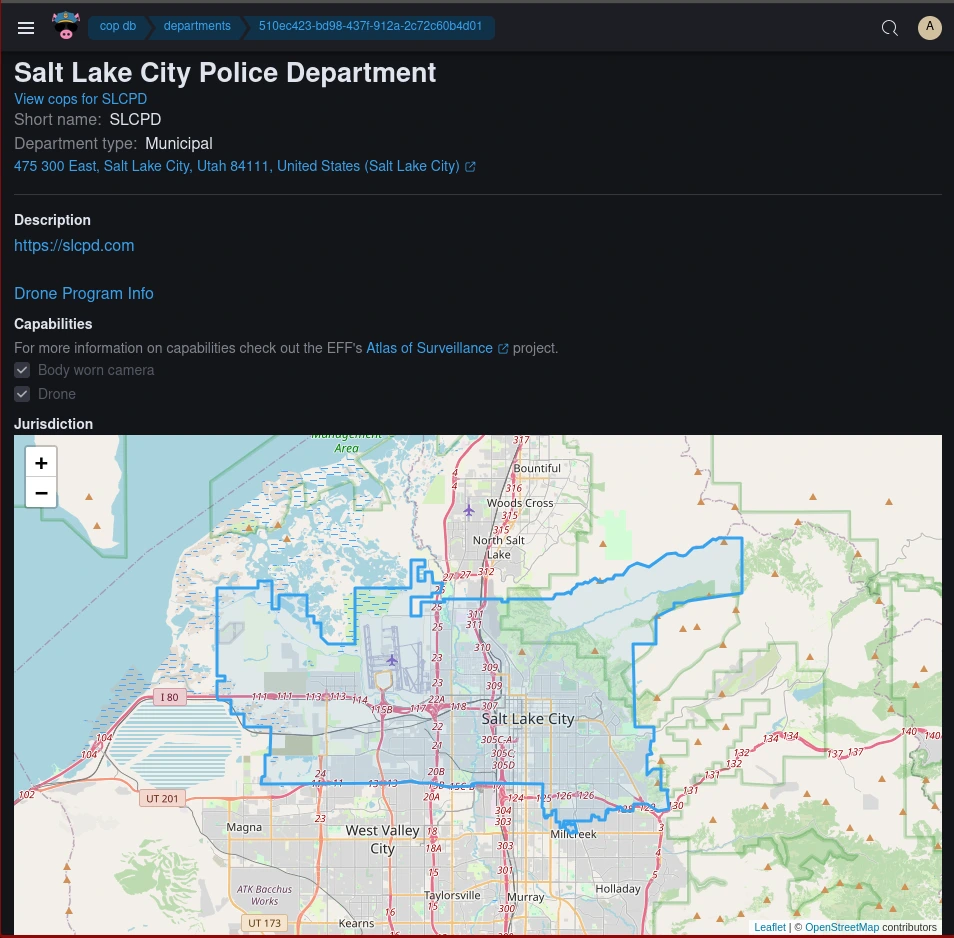Navigate to the cop db breadcrumb
This screenshot has width=954, height=938.
point(118,27)
